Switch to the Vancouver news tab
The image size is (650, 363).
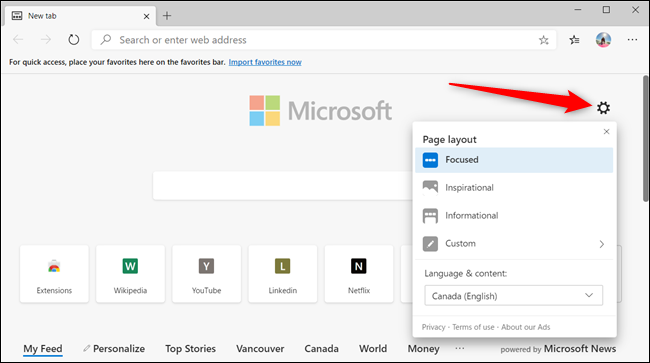[x=260, y=349]
